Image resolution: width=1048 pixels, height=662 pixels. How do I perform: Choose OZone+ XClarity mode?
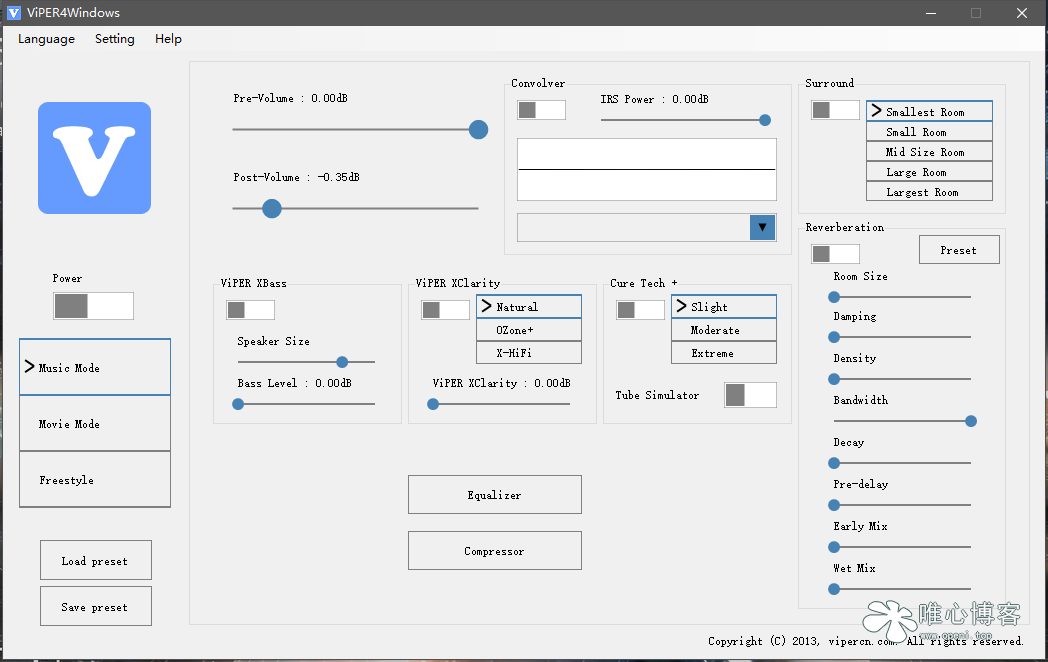529,330
